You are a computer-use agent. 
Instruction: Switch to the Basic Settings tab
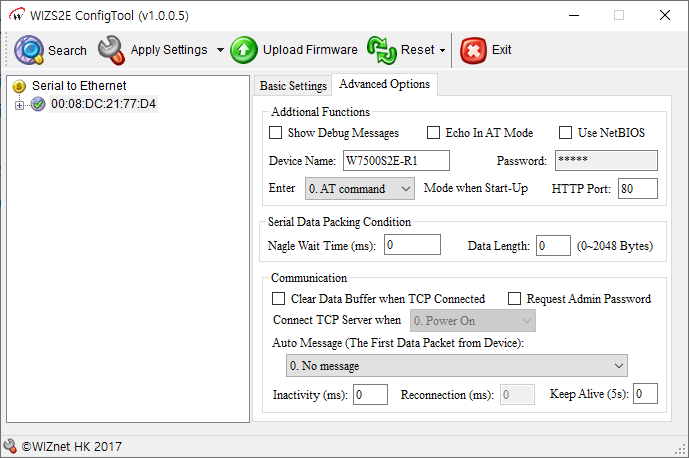pyautogui.click(x=293, y=86)
